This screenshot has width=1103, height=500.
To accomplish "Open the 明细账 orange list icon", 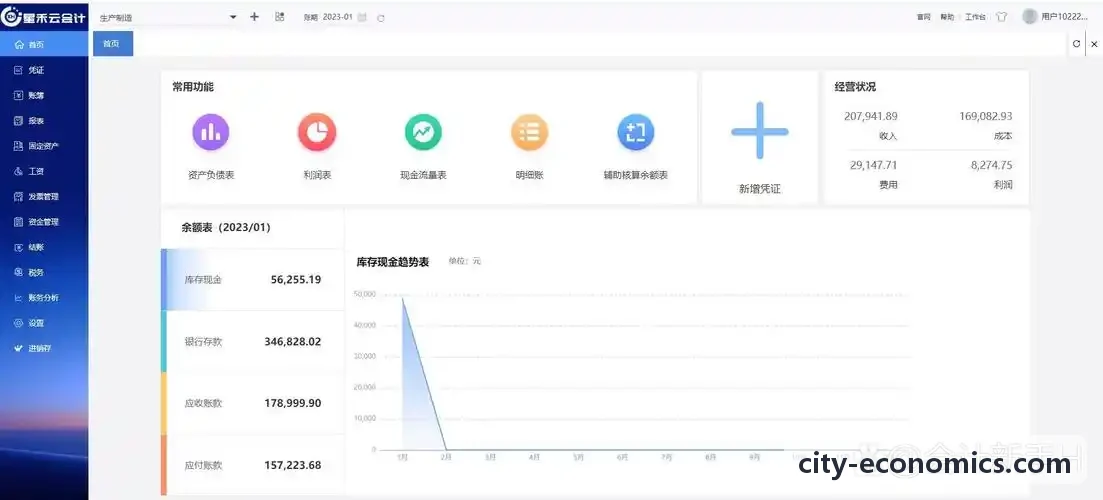I will 530,132.
